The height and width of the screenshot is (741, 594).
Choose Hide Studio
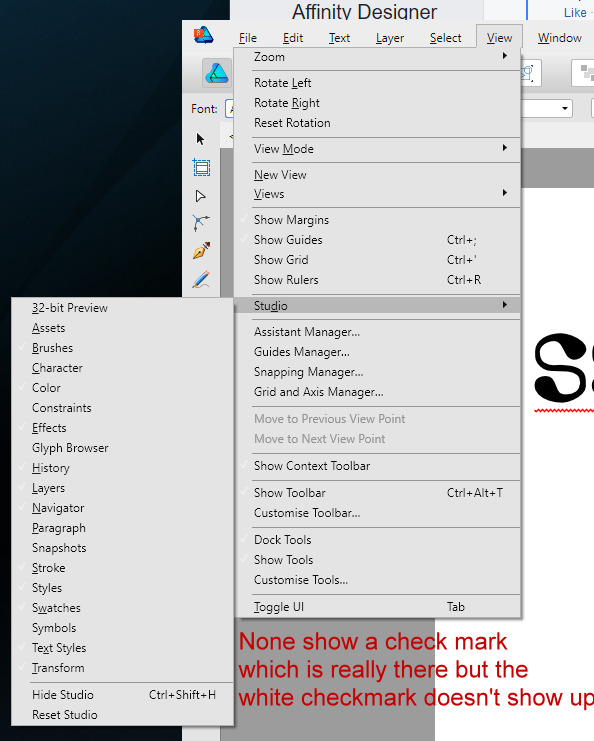[x=122, y=695]
